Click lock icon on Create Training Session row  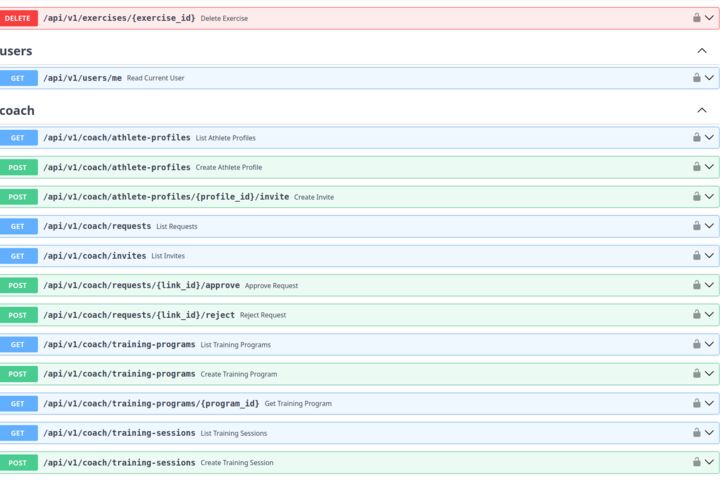[x=697, y=462]
